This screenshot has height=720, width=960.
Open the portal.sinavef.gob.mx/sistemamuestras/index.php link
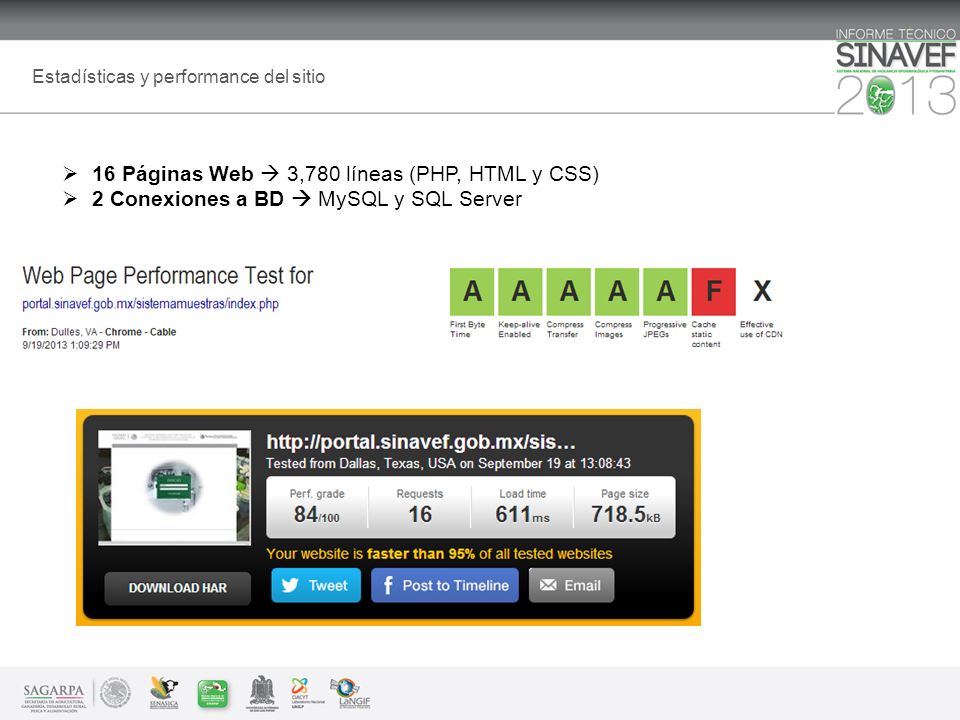click(x=151, y=304)
